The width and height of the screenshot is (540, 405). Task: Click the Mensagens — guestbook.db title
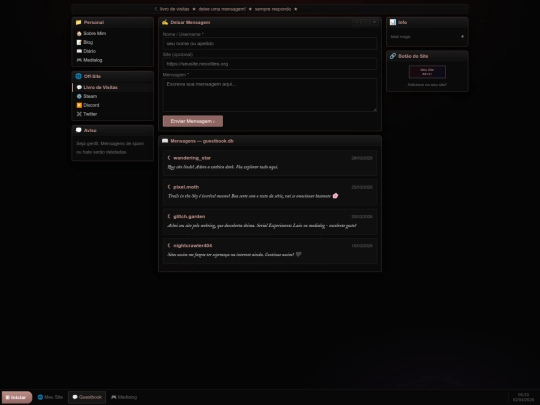(202, 141)
